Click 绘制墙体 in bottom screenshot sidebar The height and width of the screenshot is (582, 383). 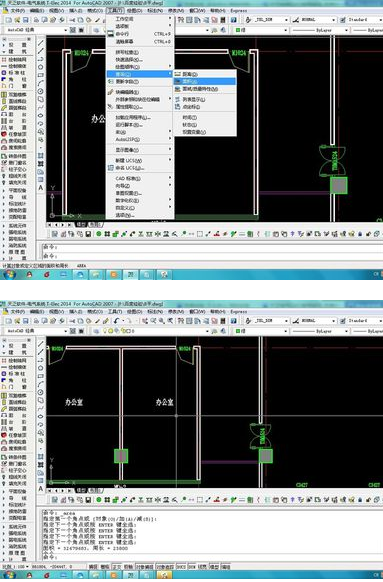click(15, 367)
